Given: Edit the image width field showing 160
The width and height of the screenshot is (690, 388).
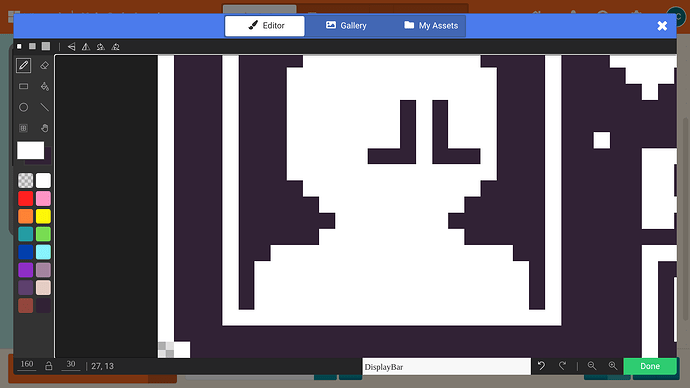Looking at the screenshot, I should (x=27, y=365).
